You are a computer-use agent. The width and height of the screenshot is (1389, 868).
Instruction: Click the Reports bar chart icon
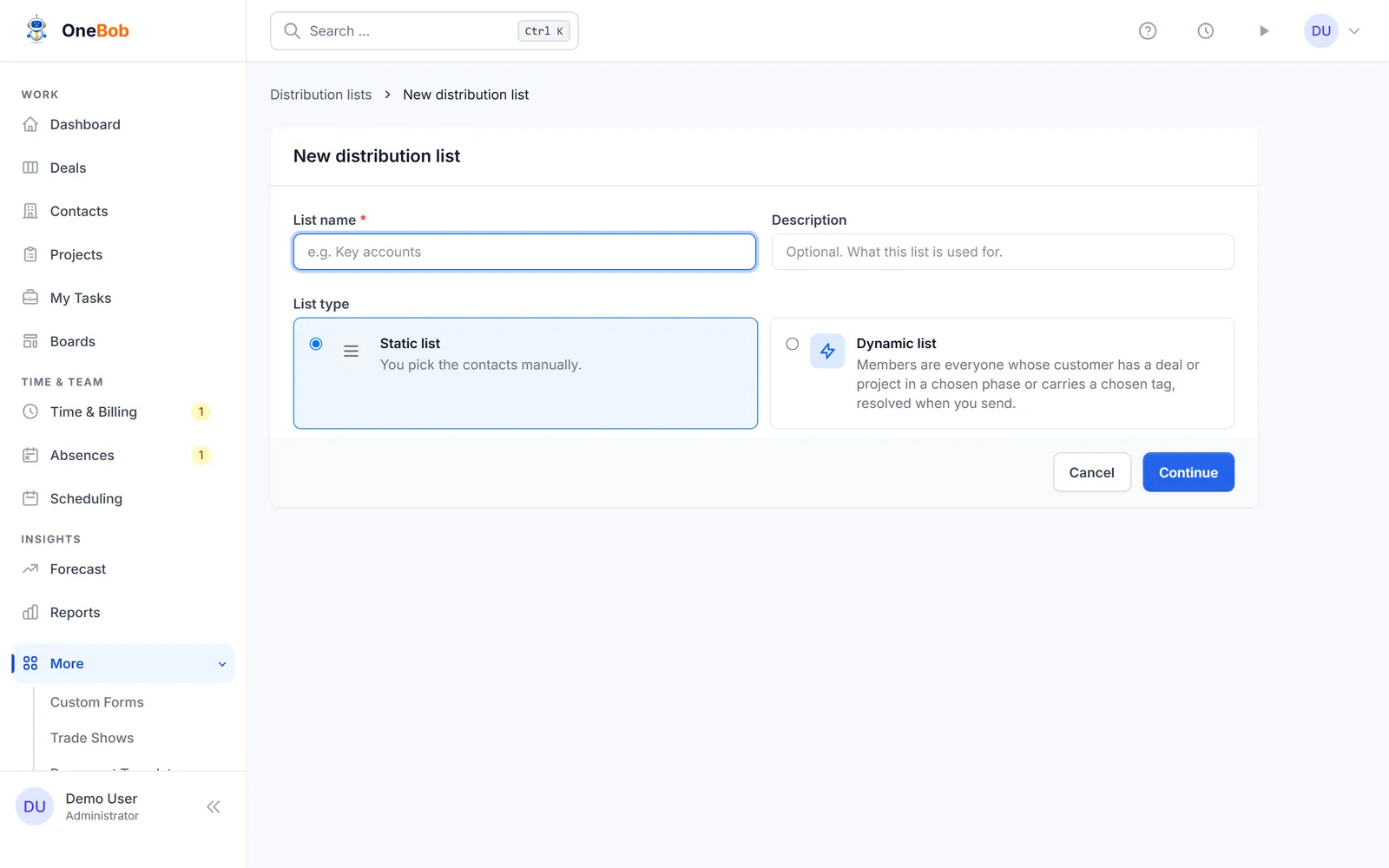30,612
